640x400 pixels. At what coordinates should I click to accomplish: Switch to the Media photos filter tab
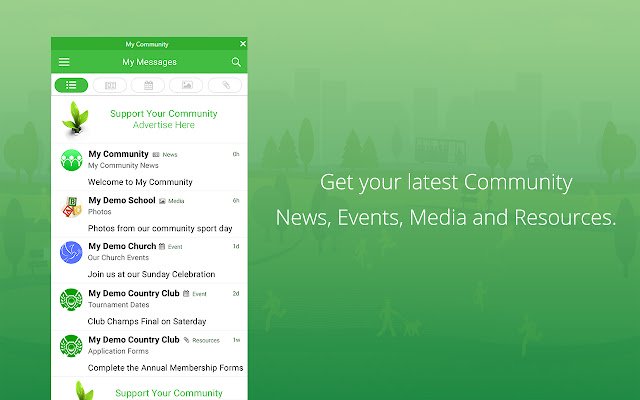click(x=187, y=85)
